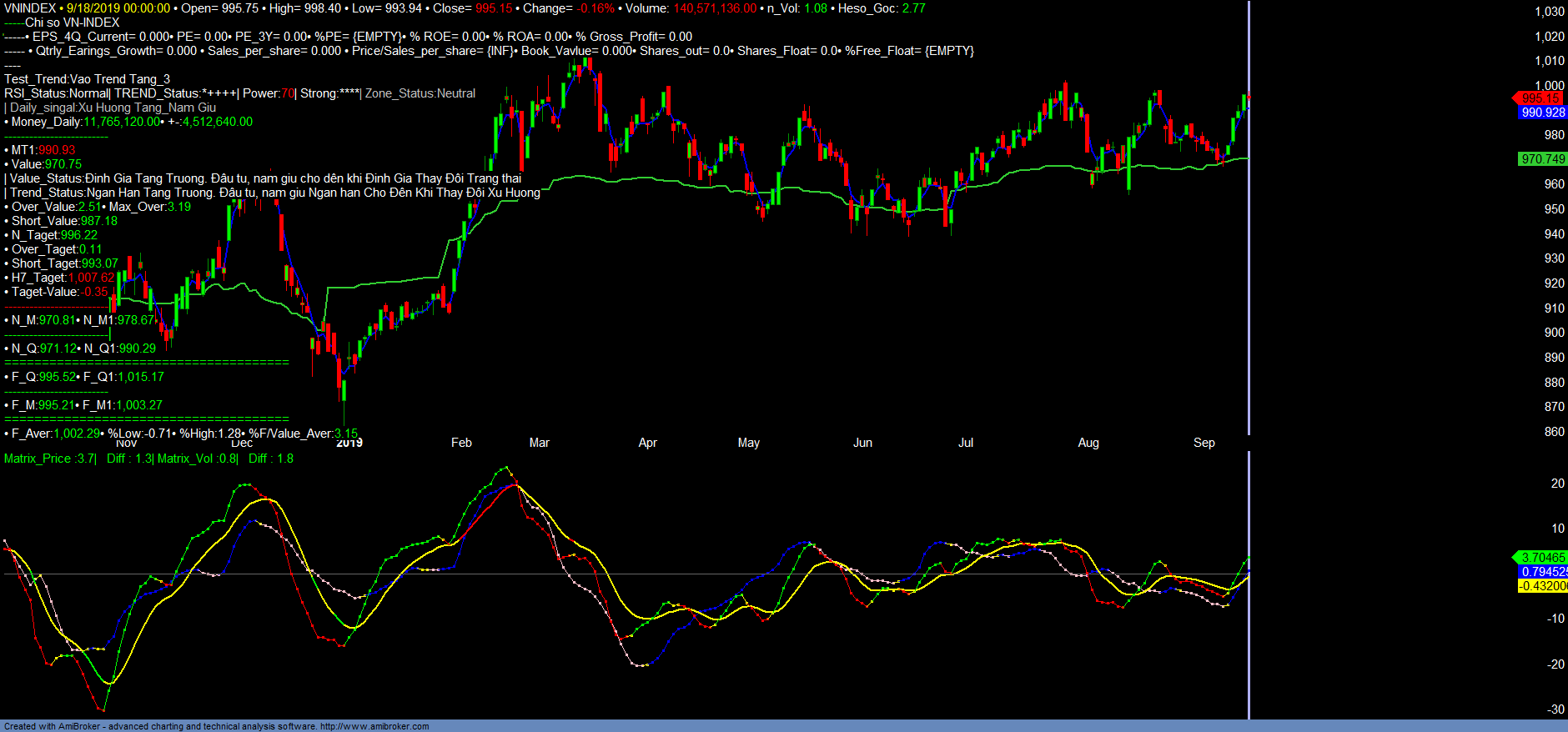Select the Jun label on time axis
1568x732 pixels.
(862, 443)
